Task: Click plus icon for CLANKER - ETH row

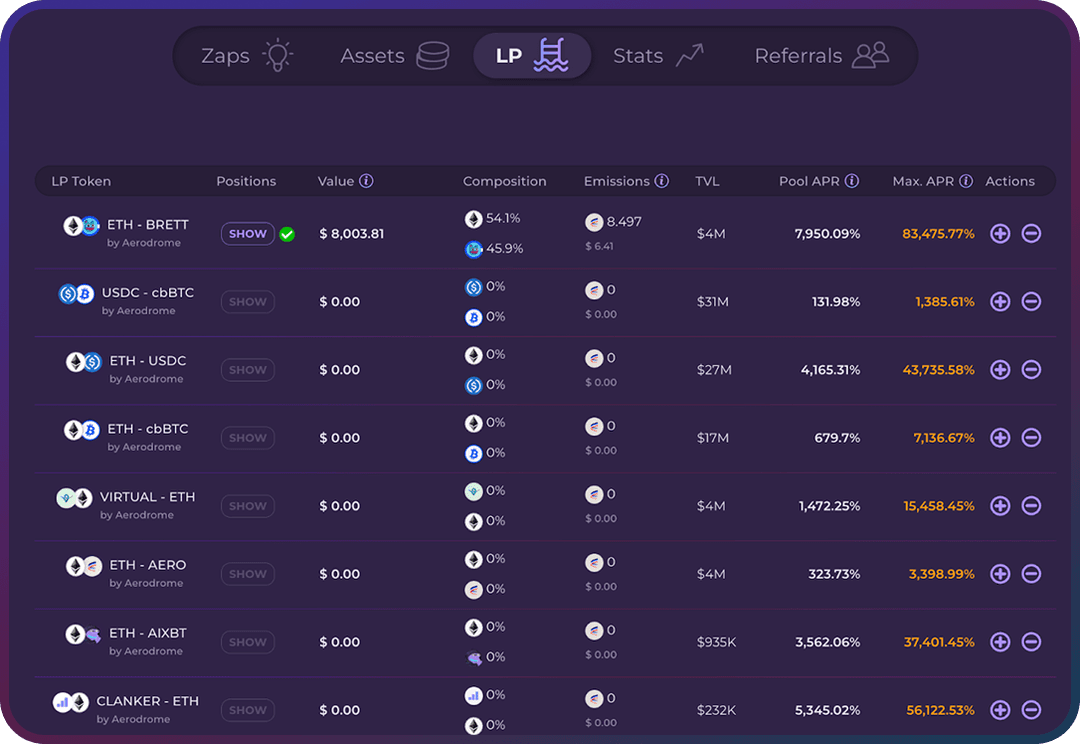Action: click(x=1000, y=710)
